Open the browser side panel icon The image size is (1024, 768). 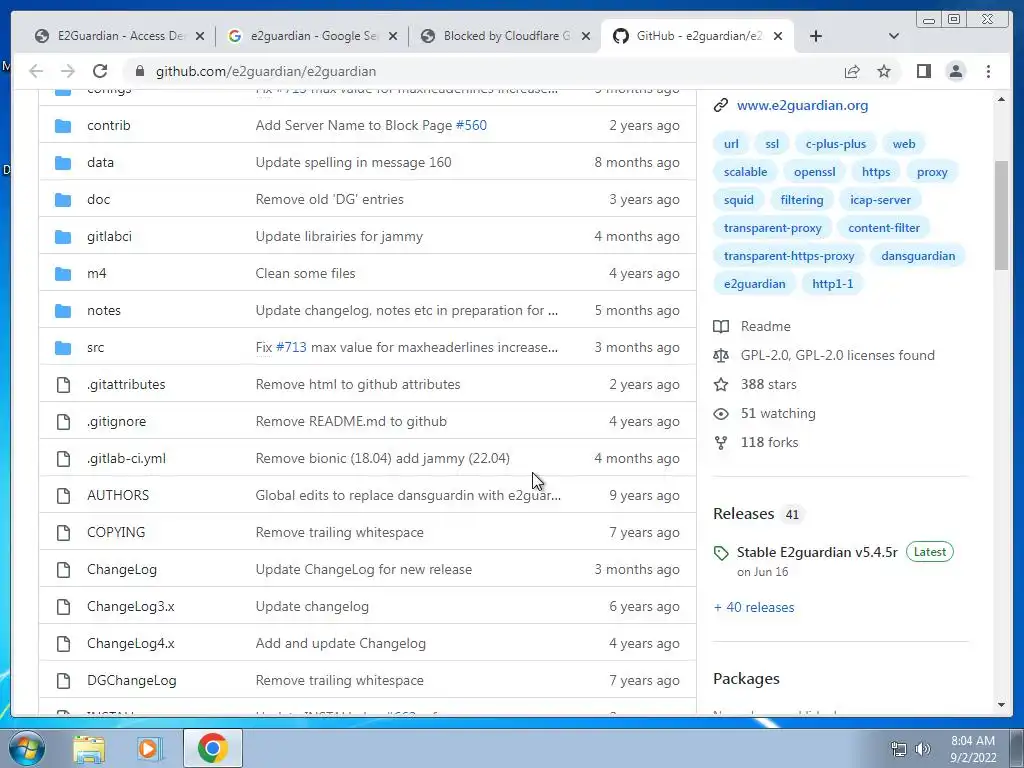(x=923, y=71)
